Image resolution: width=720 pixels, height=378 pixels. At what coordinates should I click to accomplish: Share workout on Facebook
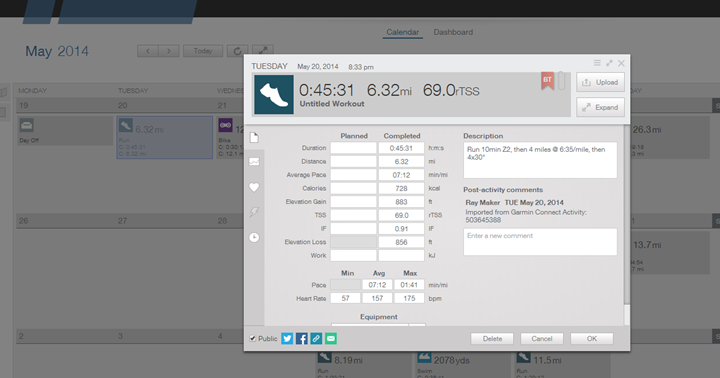[x=302, y=339]
